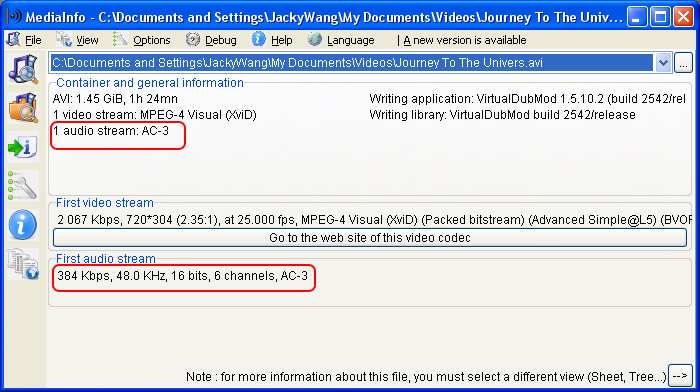700x392 pixels.
Task: Click the 'Writing application: VirtualDubMod' line
Action: 527,99
